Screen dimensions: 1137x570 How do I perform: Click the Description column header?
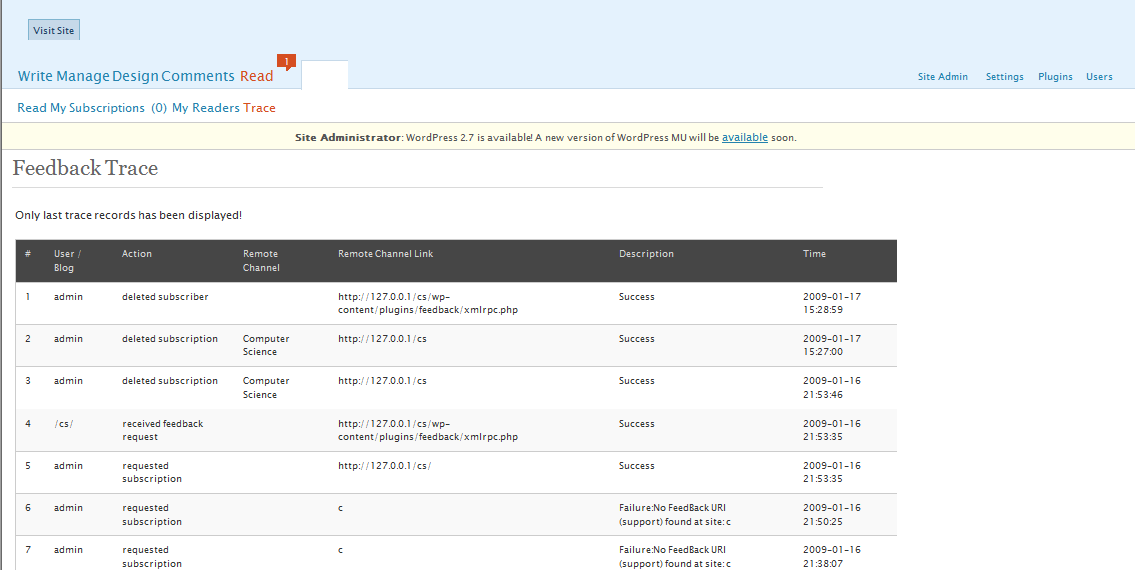pyautogui.click(x=646, y=254)
